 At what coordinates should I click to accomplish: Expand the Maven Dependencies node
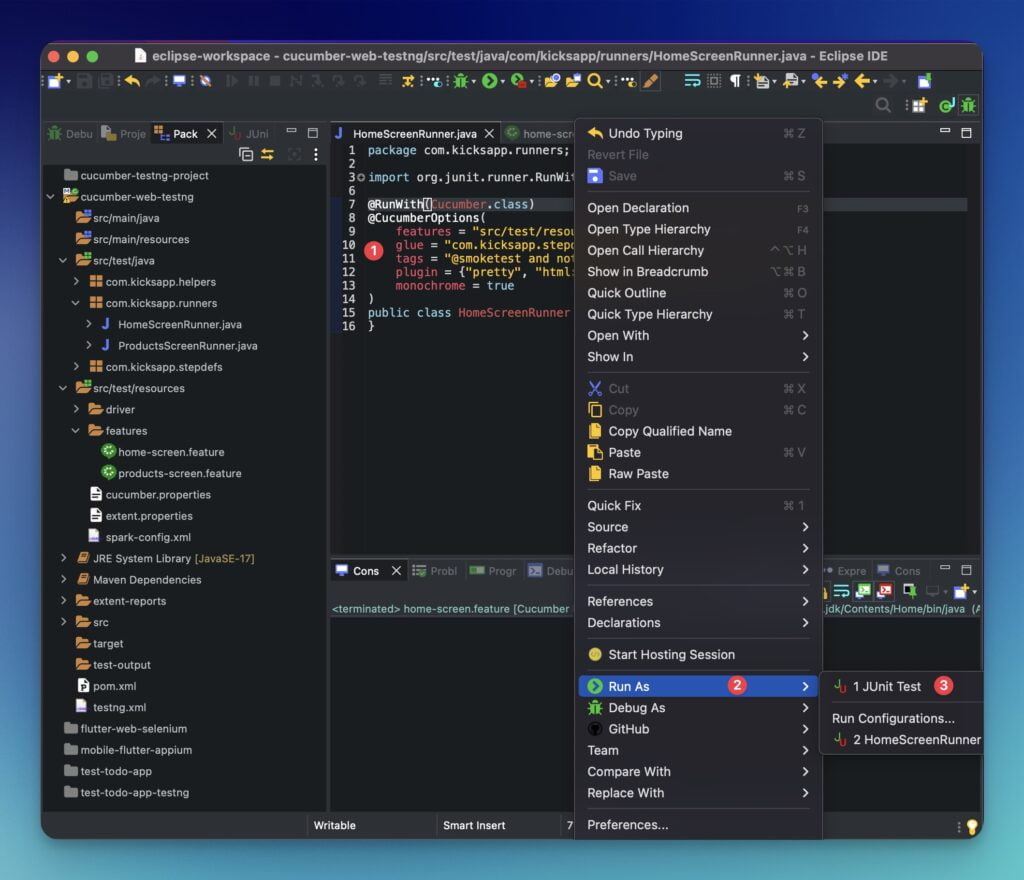[x=63, y=580]
